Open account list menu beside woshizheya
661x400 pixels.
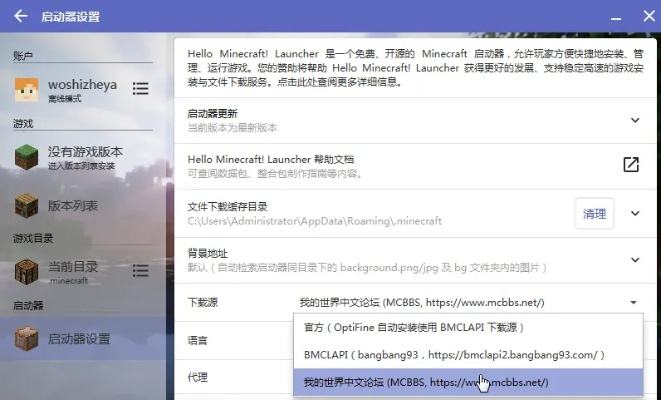[140, 89]
